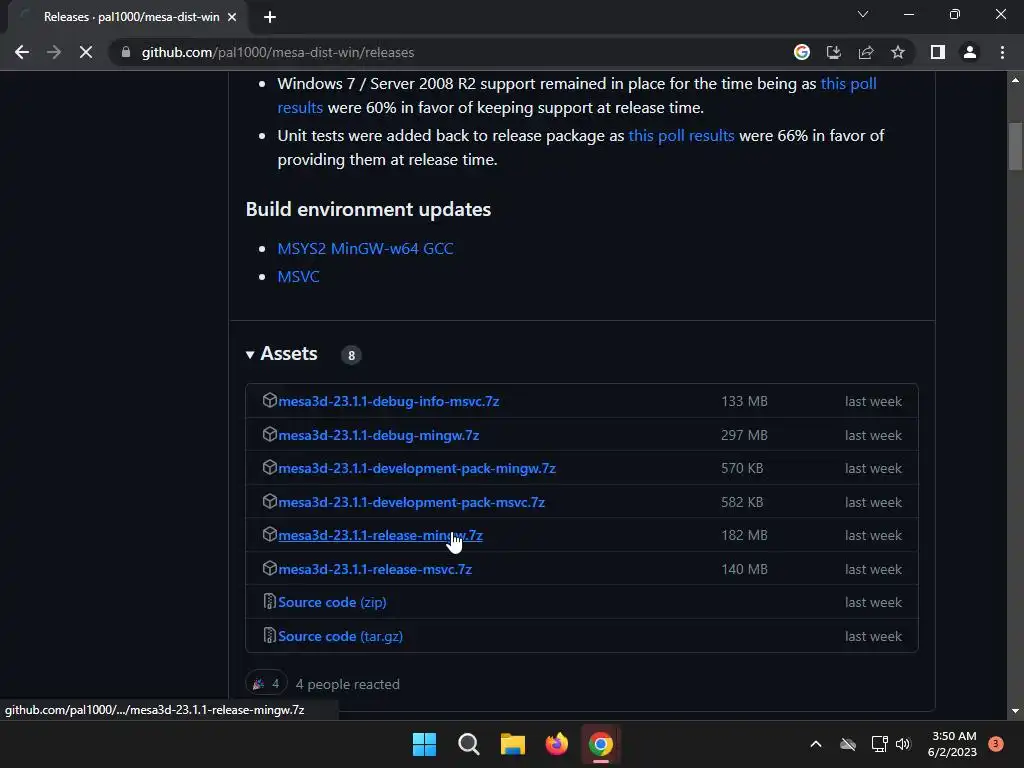Screen dimensions: 1024x768
Task: Open Windows taskbar Search
Action: [x=469, y=744]
